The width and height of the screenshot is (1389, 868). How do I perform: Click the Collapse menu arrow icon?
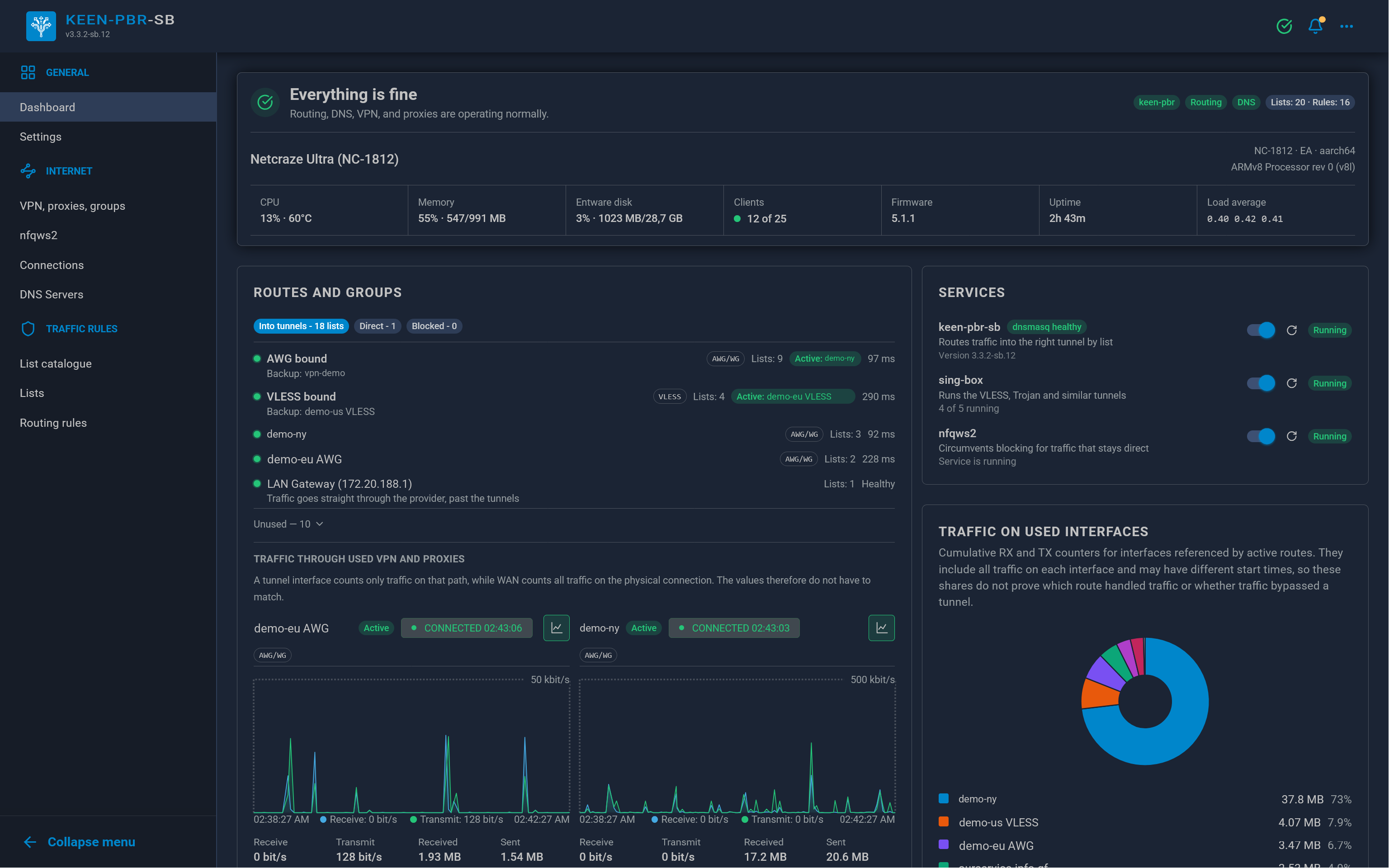click(x=30, y=842)
